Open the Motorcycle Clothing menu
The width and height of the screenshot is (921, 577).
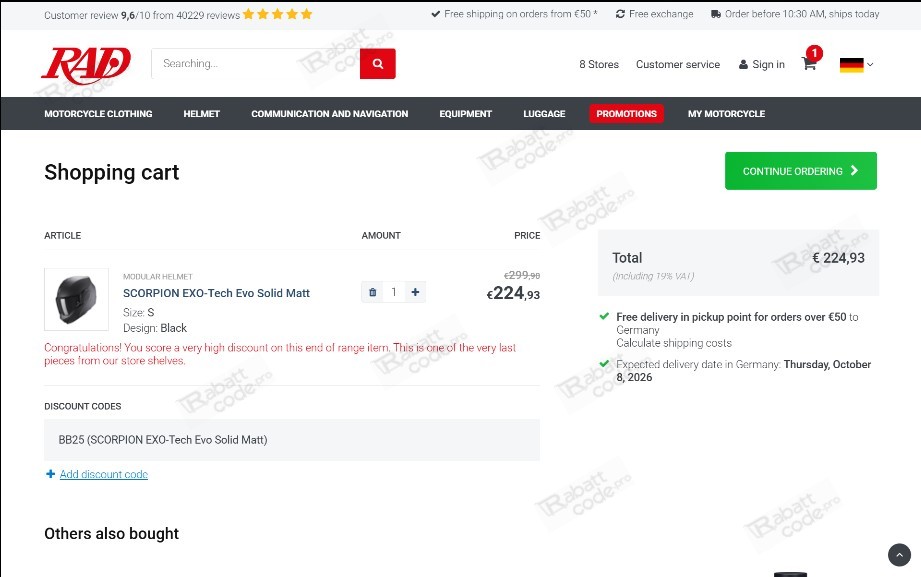[x=98, y=114]
